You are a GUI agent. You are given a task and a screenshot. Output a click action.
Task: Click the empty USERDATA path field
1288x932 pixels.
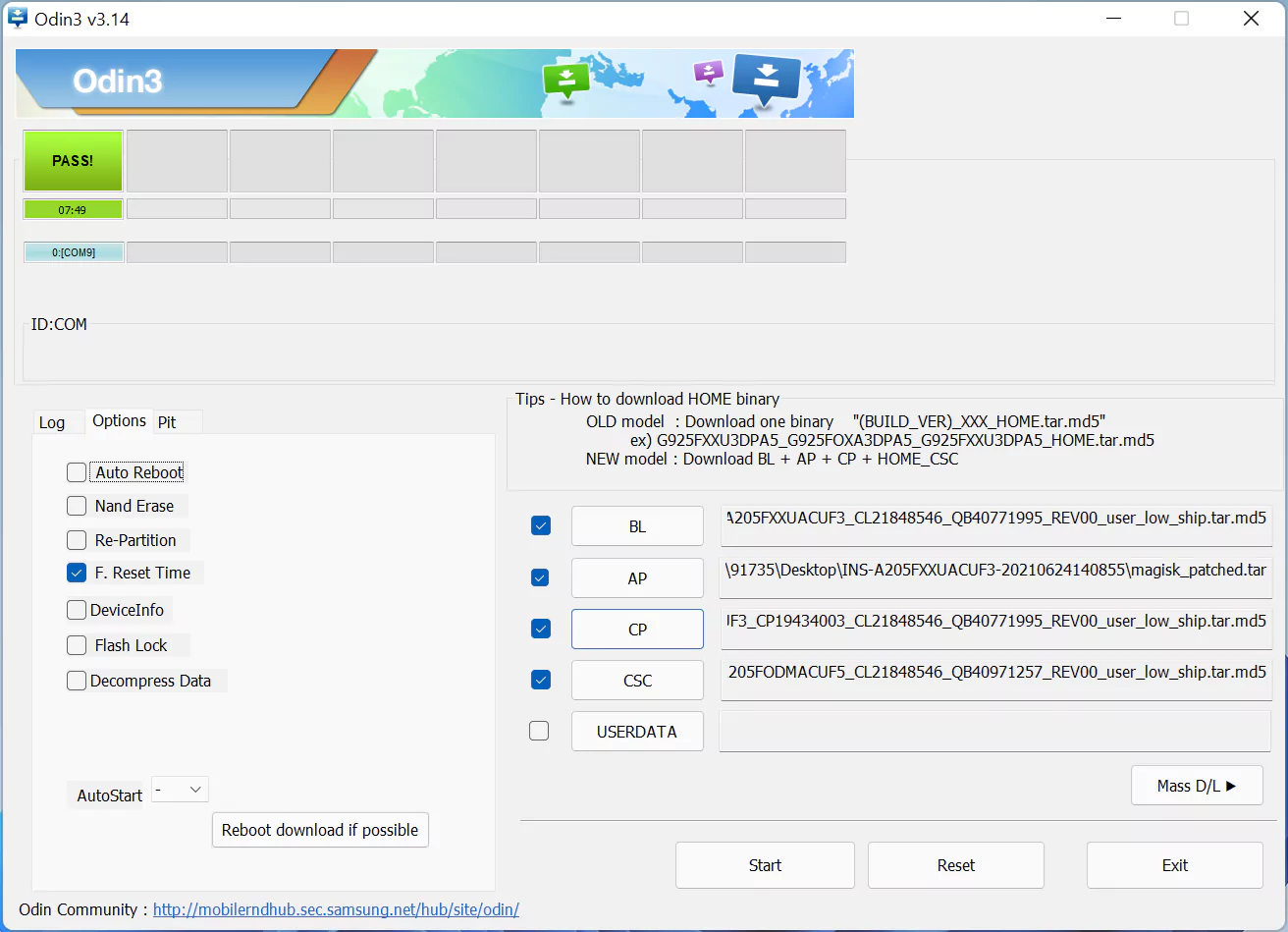click(996, 731)
